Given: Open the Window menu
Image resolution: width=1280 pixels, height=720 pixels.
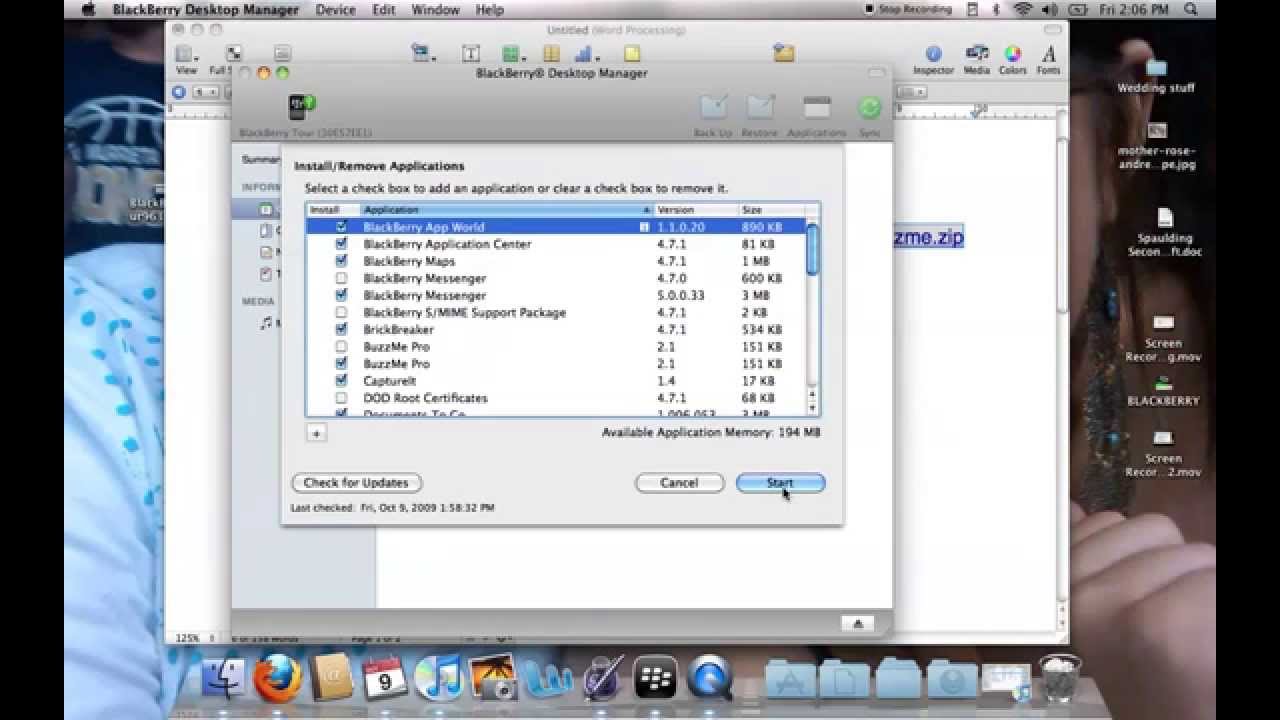Looking at the screenshot, I should [435, 9].
